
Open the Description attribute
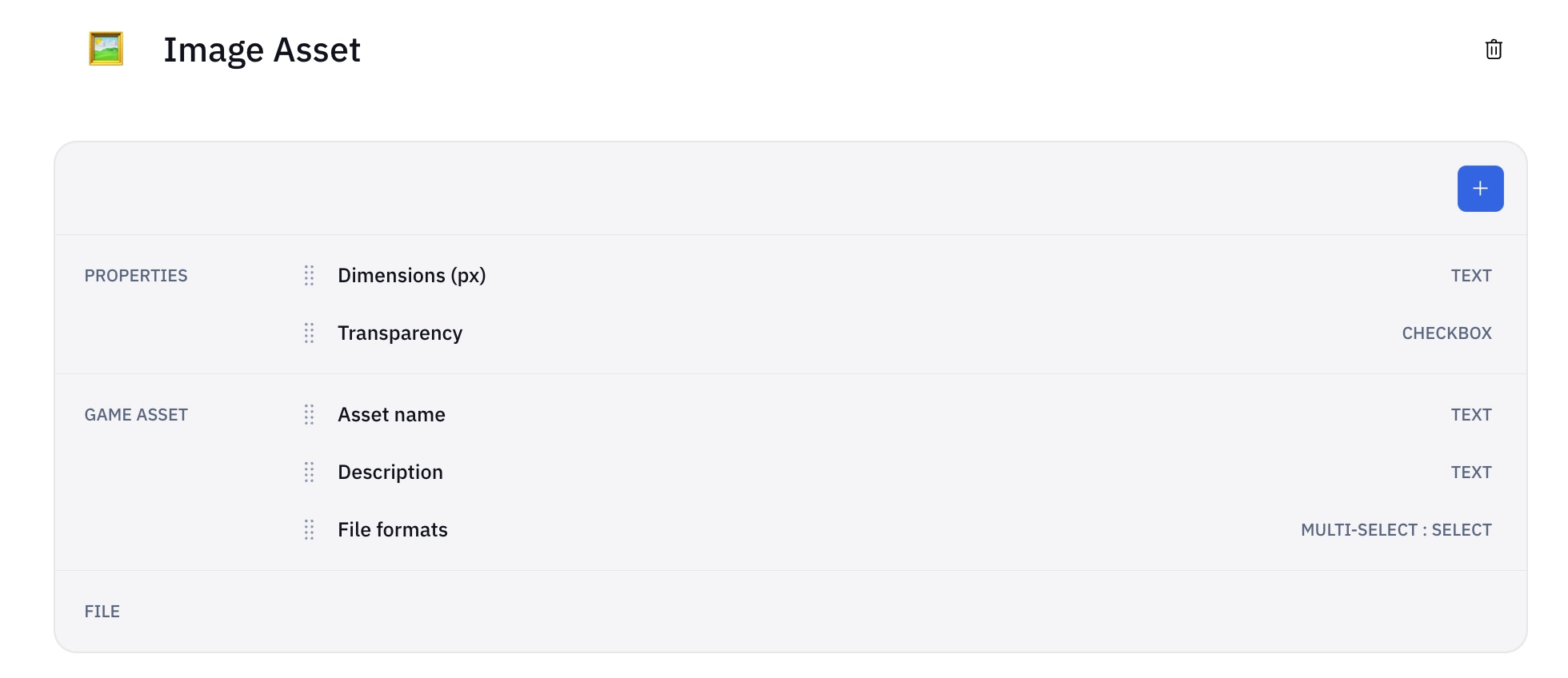(x=390, y=473)
